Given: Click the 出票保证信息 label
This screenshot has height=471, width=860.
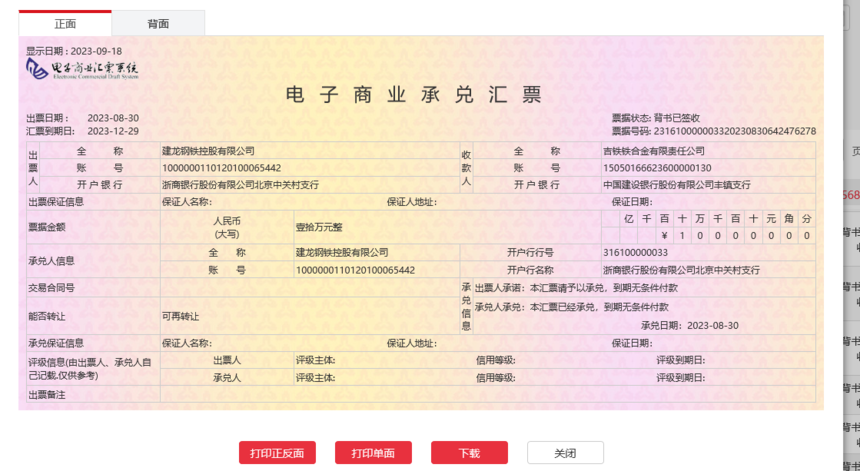Looking at the screenshot, I should (56, 202).
